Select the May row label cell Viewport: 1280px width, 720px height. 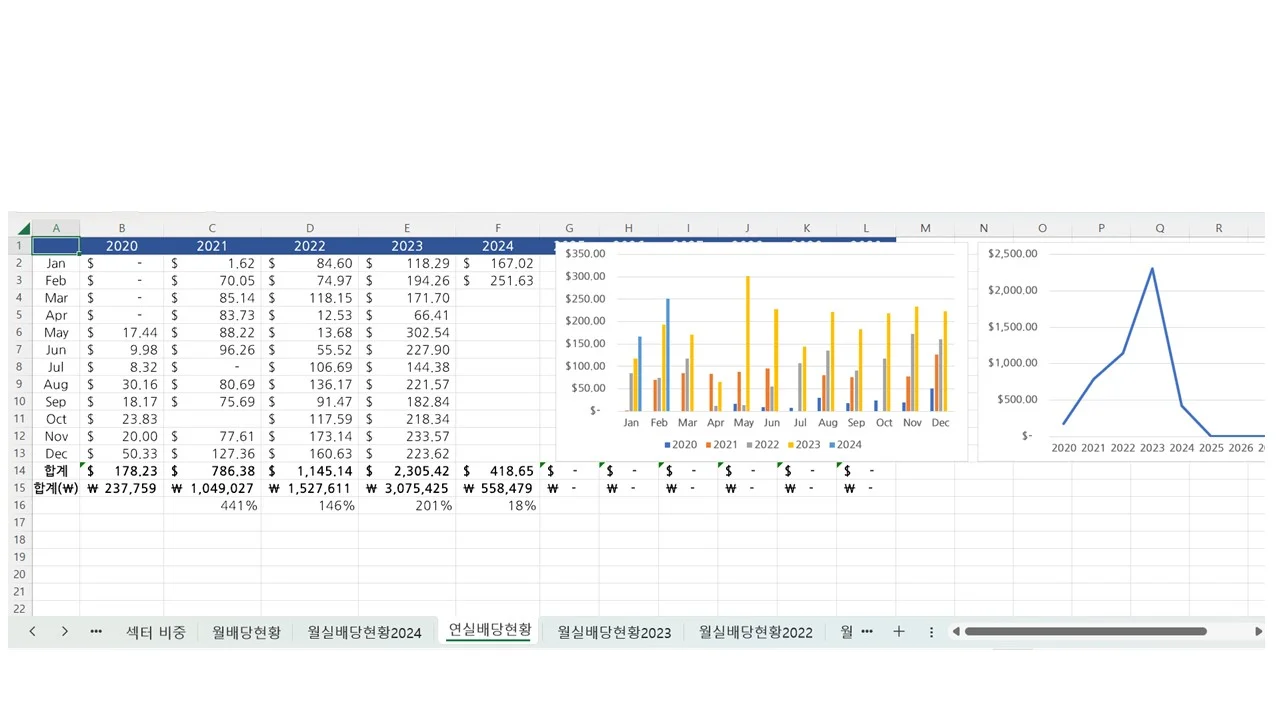[56, 332]
